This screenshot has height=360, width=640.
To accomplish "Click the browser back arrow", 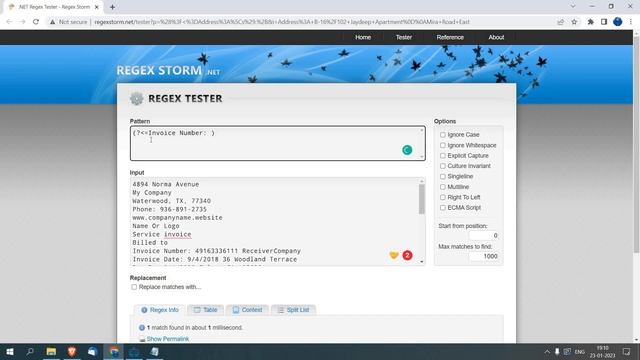I will 9,22.
